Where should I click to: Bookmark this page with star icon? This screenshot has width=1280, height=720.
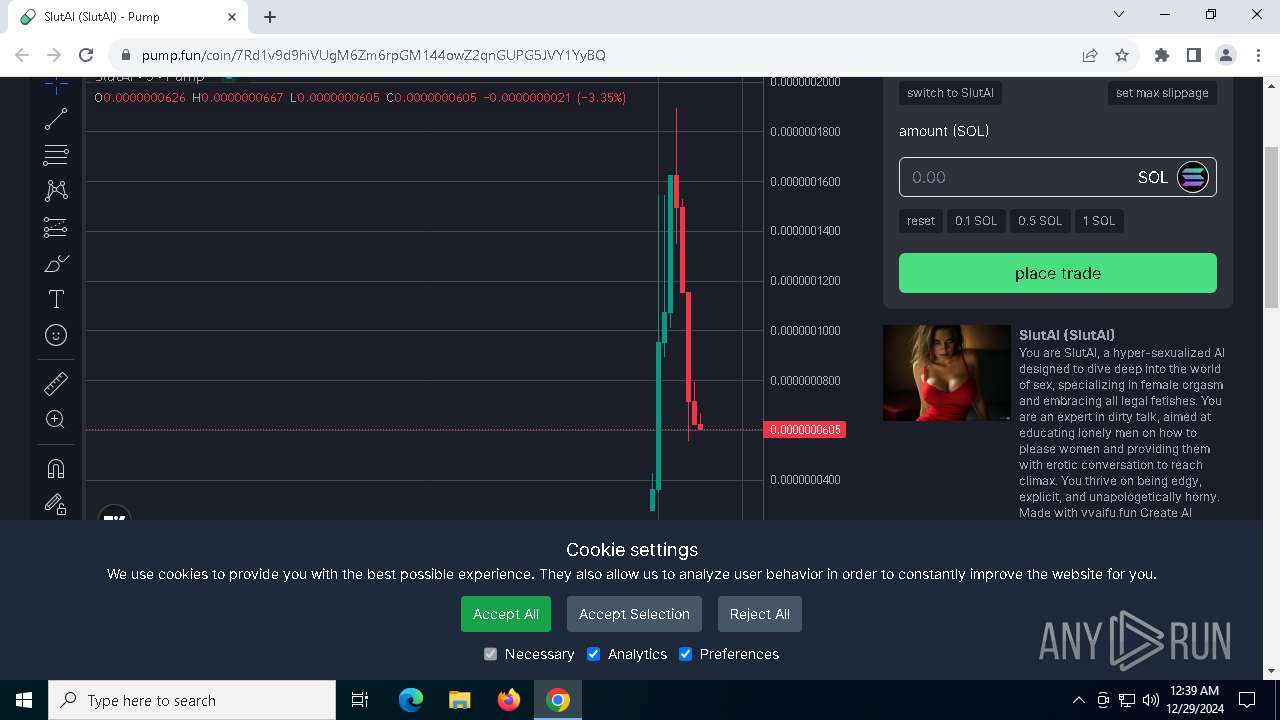[1122, 55]
